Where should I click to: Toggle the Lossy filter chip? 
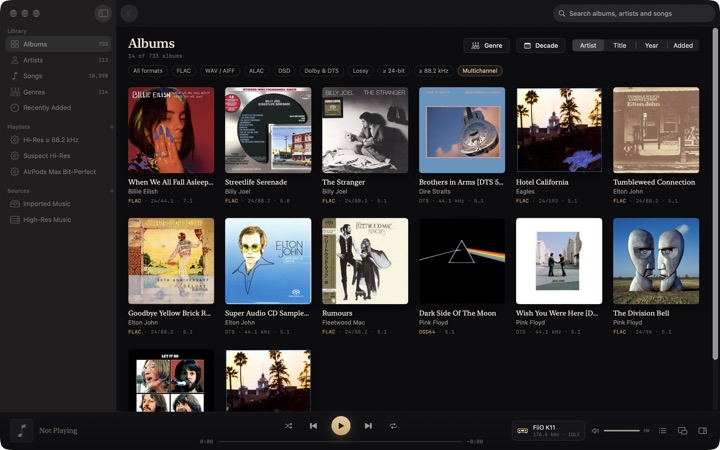tap(360, 71)
